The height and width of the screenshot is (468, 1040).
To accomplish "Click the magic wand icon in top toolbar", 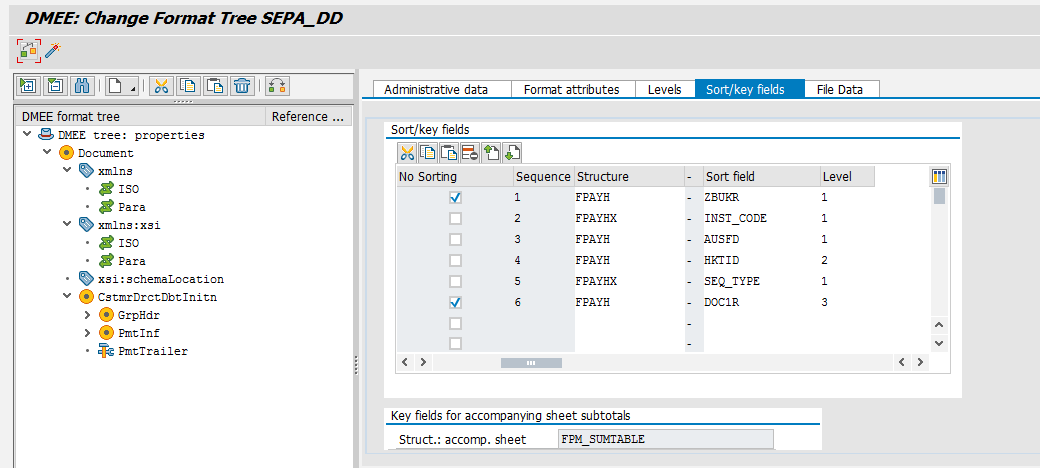I will tap(54, 49).
